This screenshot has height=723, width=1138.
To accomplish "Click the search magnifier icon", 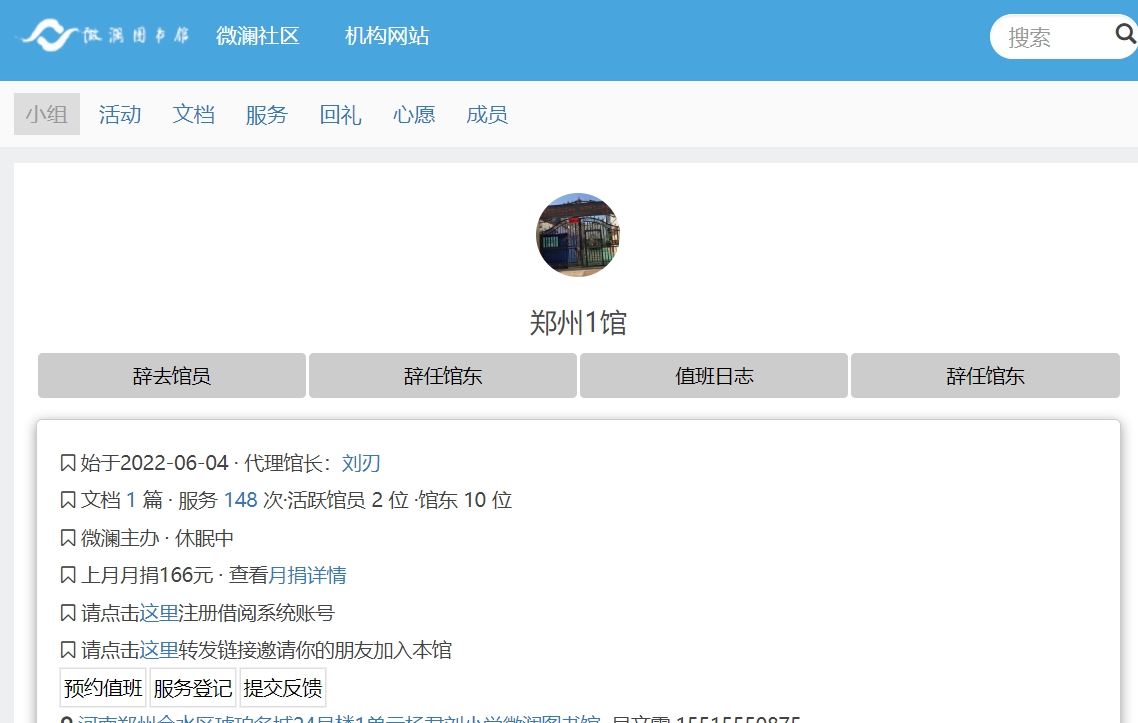I will click(1125, 36).
